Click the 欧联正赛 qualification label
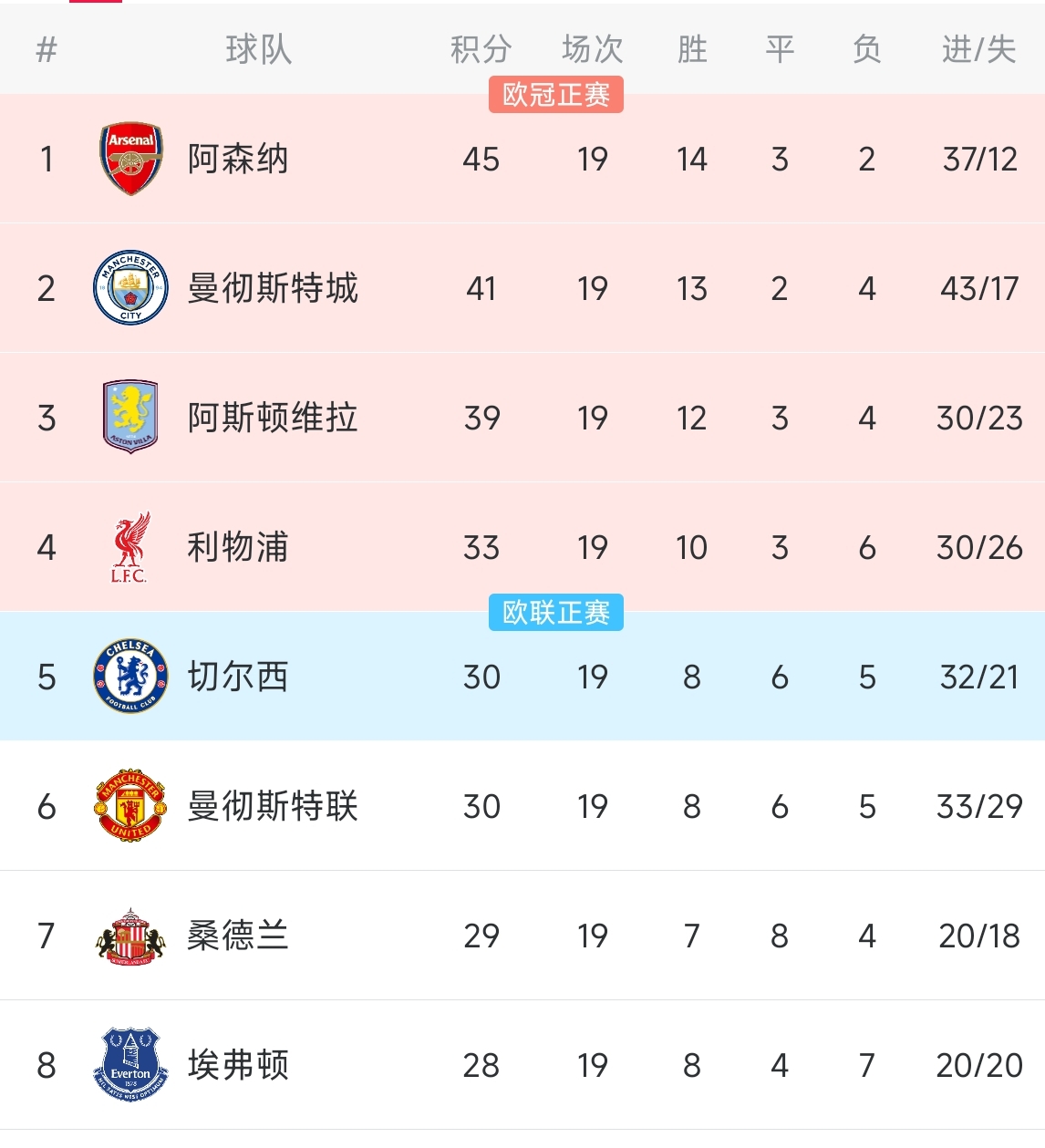 click(x=555, y=612)
